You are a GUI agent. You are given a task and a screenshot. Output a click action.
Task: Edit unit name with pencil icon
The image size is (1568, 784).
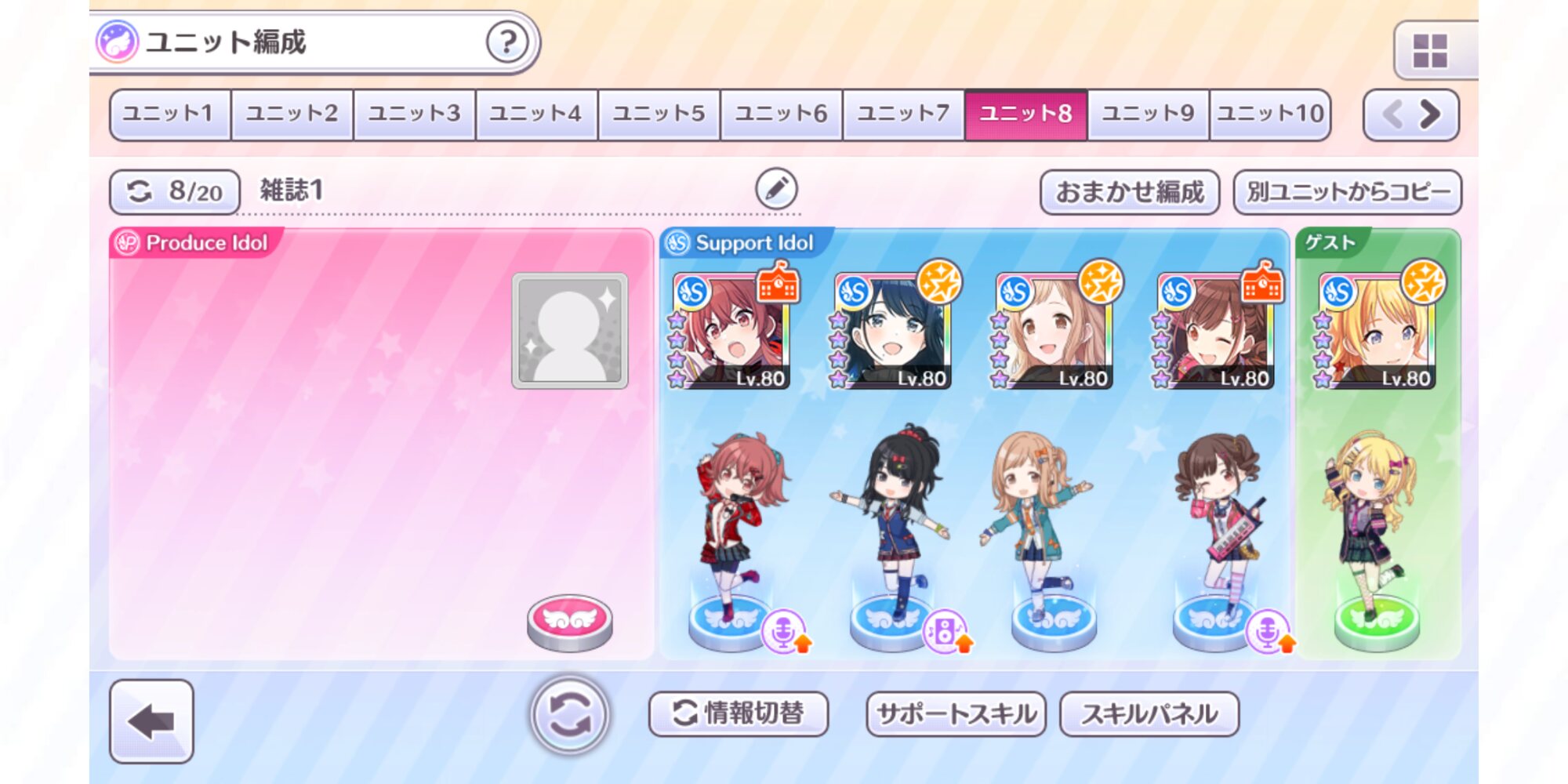[x=776, y=189]
